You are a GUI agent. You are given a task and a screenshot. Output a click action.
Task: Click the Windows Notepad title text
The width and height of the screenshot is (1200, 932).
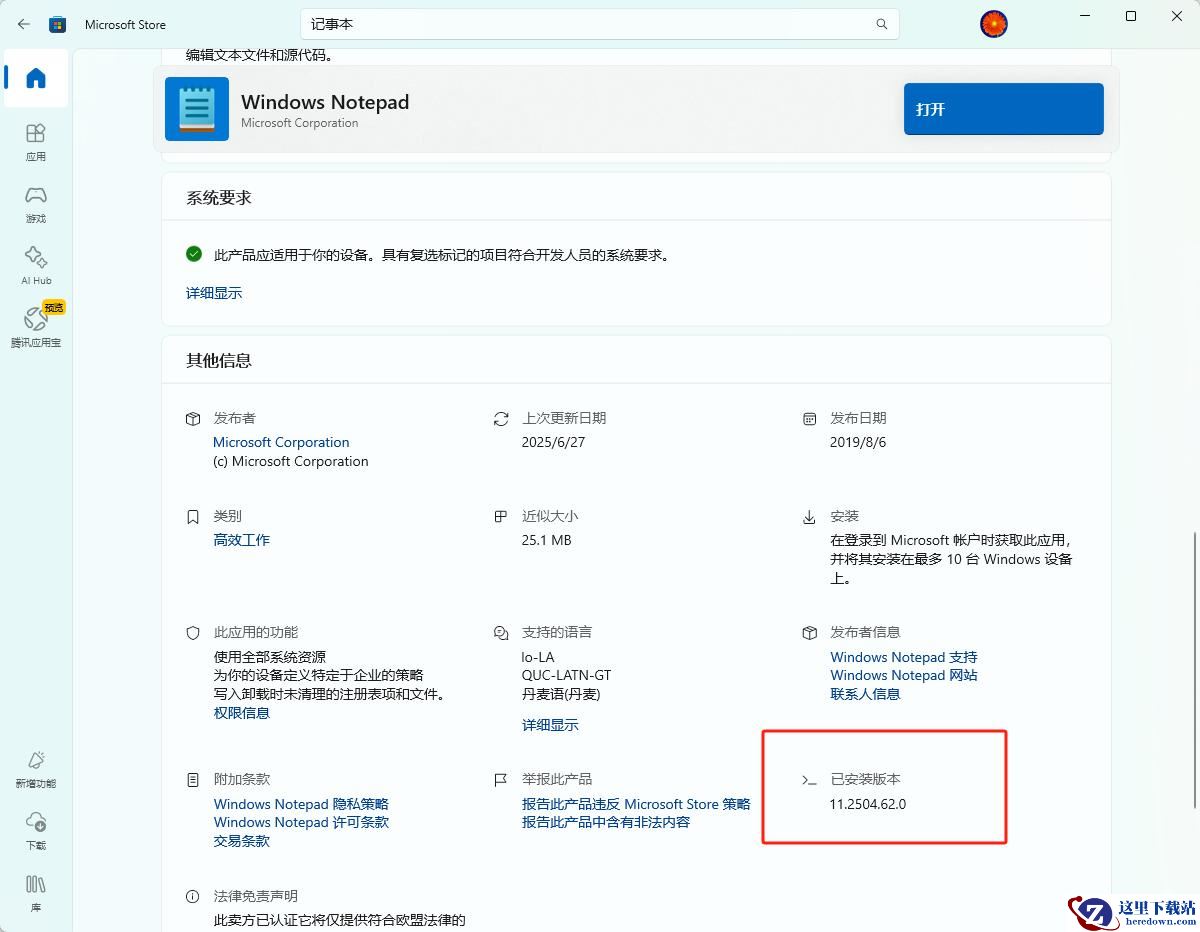pyautogui.click(x=325, y=102)
